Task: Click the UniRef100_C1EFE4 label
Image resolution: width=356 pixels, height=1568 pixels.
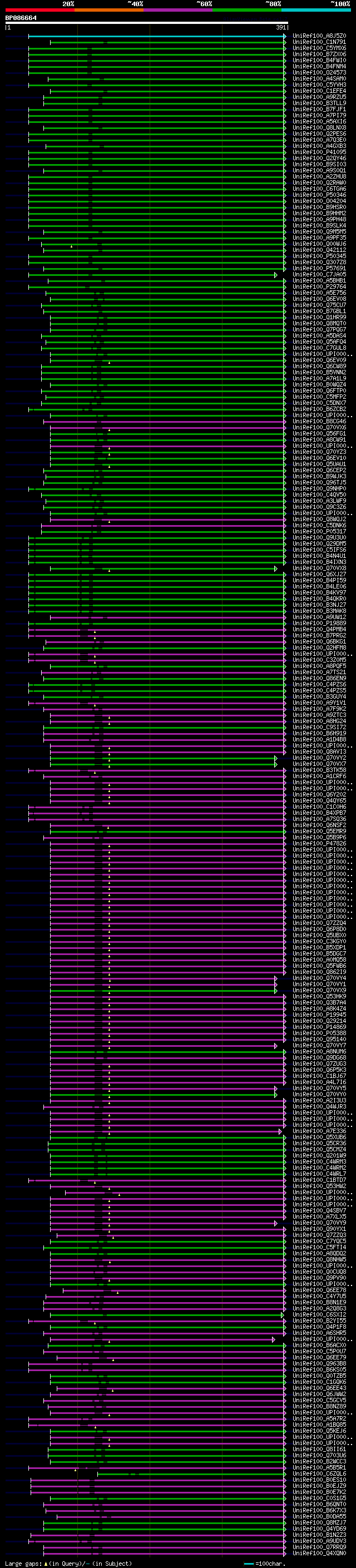Action: [x=319, y=91]
